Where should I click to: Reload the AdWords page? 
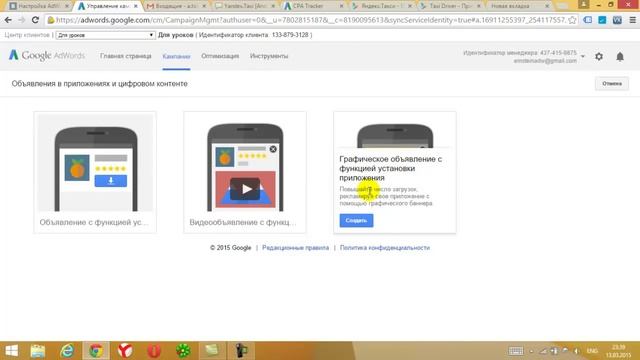[x=35, y=20]
